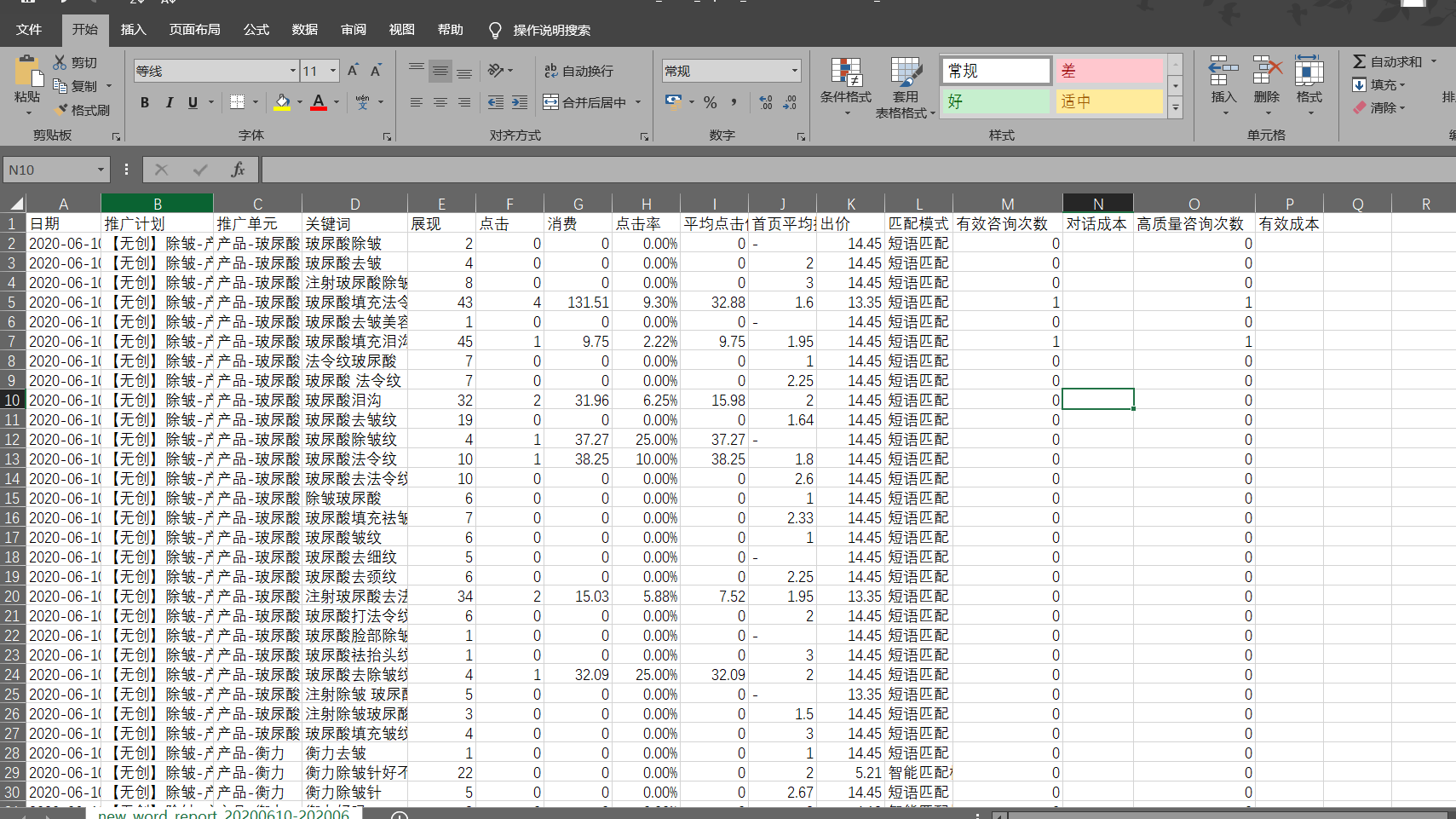Toggle Bold formatting
This screenshot has width=1456, height=819.
(145, 102)
